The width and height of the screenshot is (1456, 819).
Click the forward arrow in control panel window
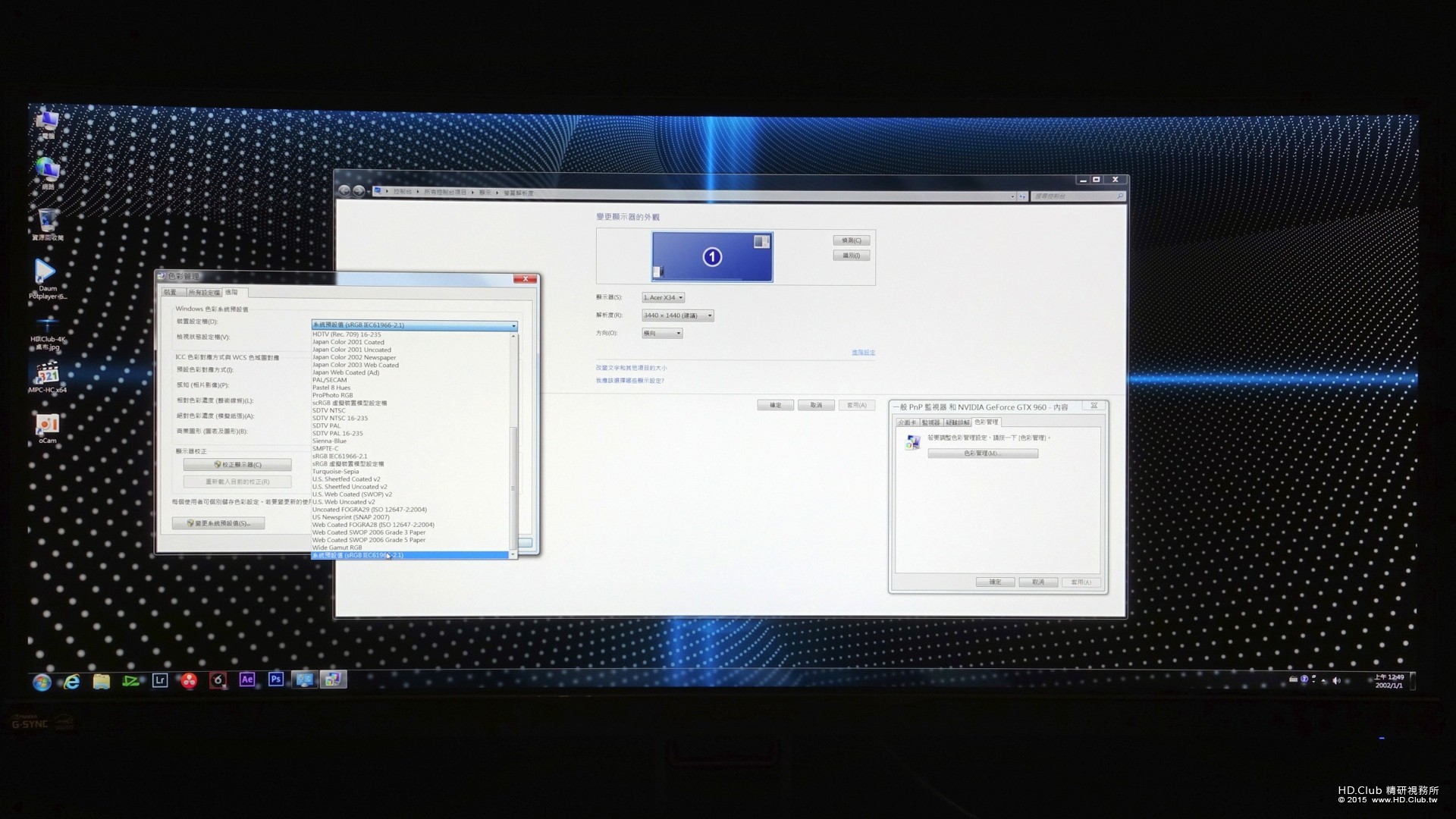point(359,191)
